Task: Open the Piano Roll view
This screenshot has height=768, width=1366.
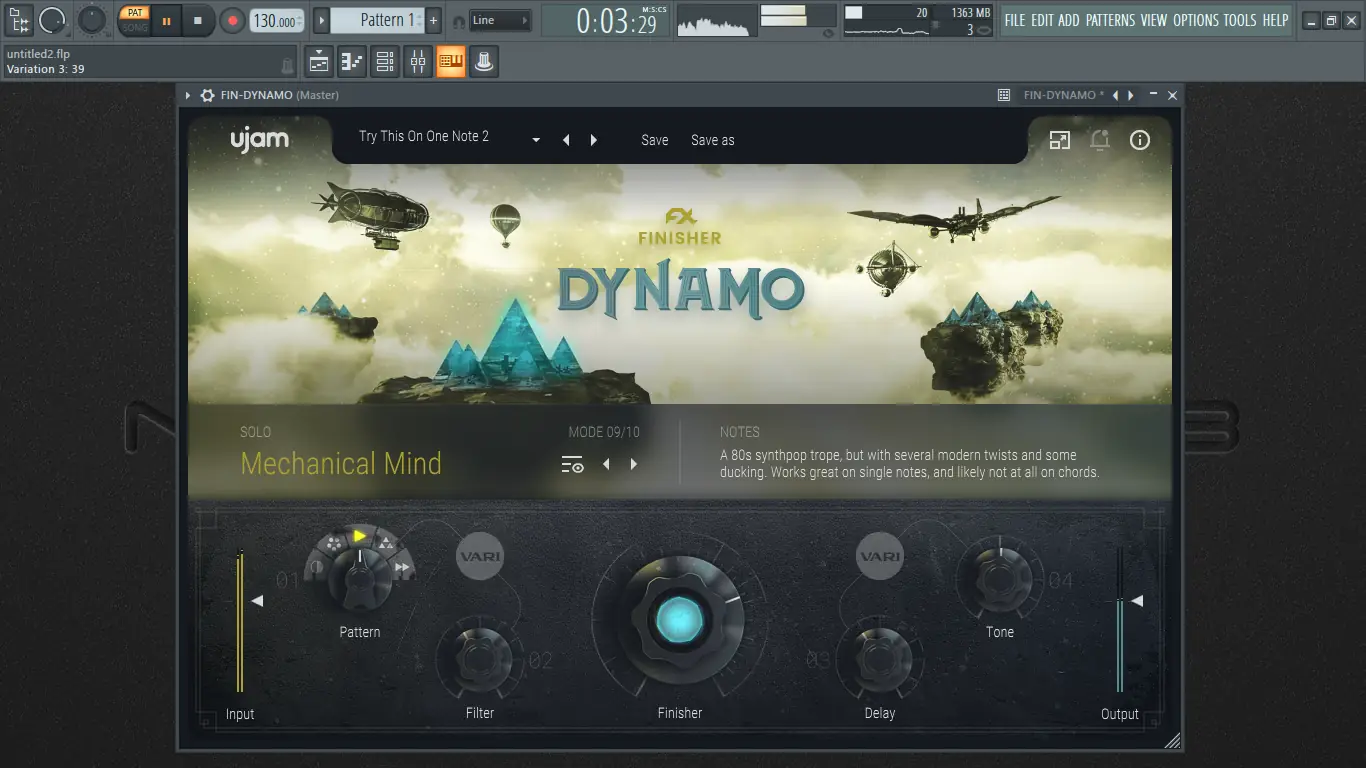Action: [x=351, y=61]
